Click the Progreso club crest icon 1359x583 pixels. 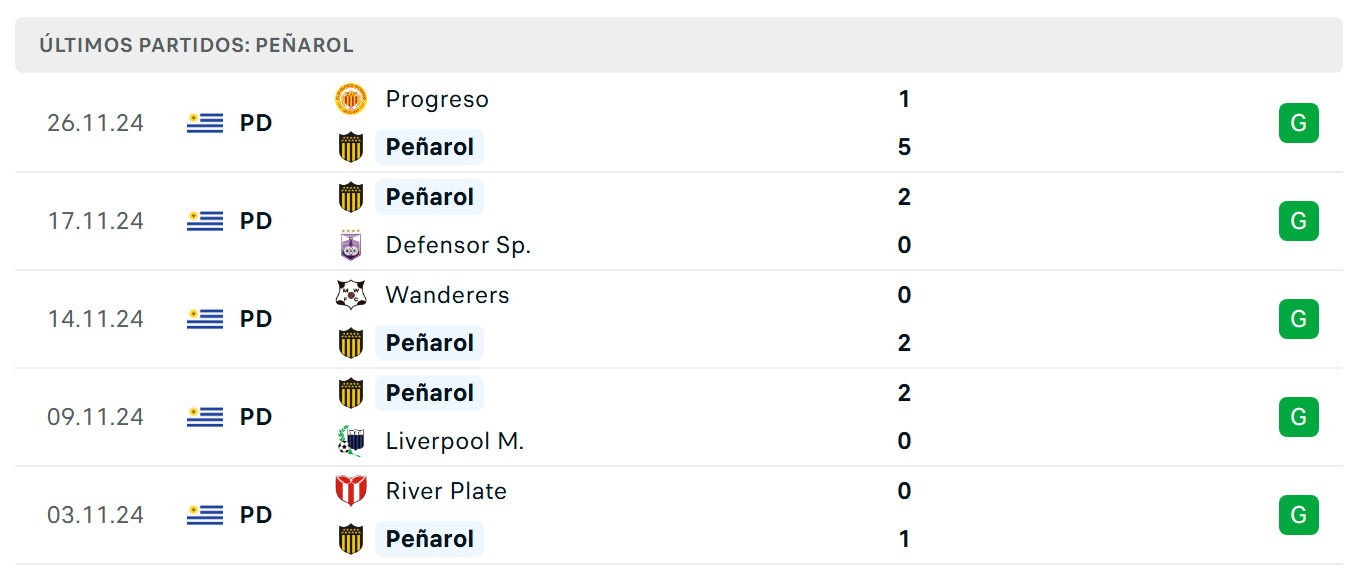coord(350,99)
